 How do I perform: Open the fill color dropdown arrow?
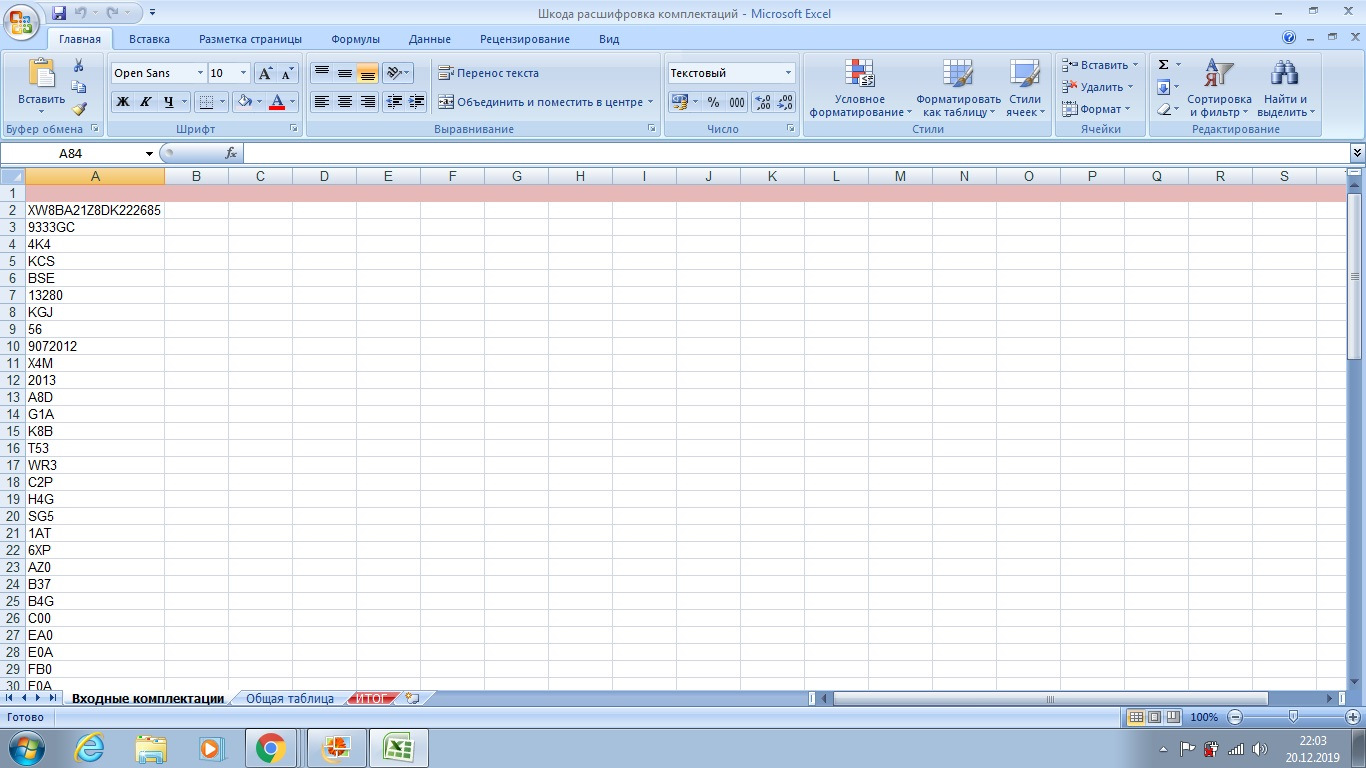(x=259, y=102)
